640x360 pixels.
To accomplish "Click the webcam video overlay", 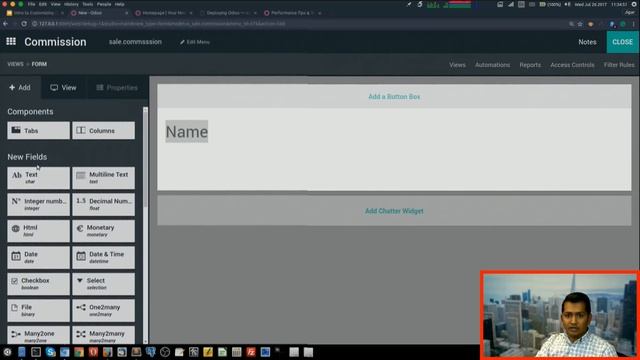I will (559, 315).
